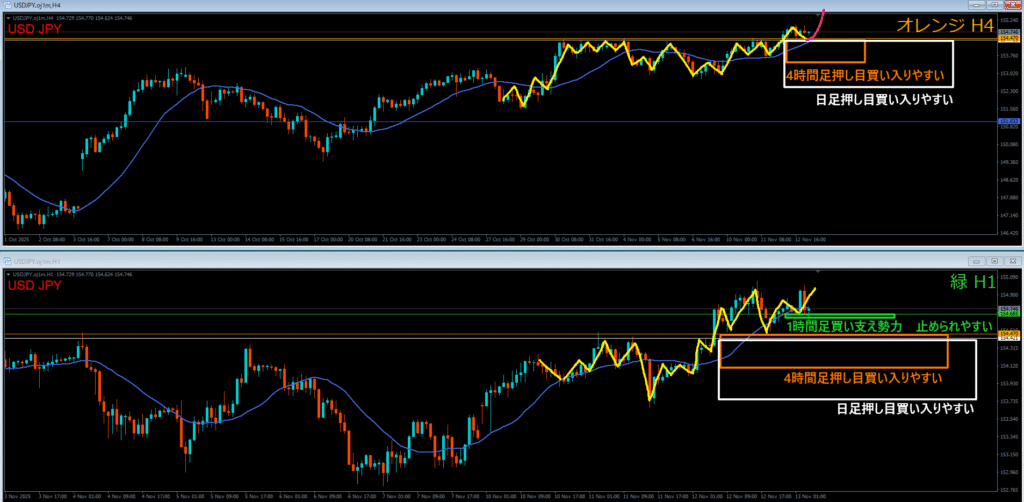
Task: Click the 1時間足買い支え勢力 text label
Action: 844,326
